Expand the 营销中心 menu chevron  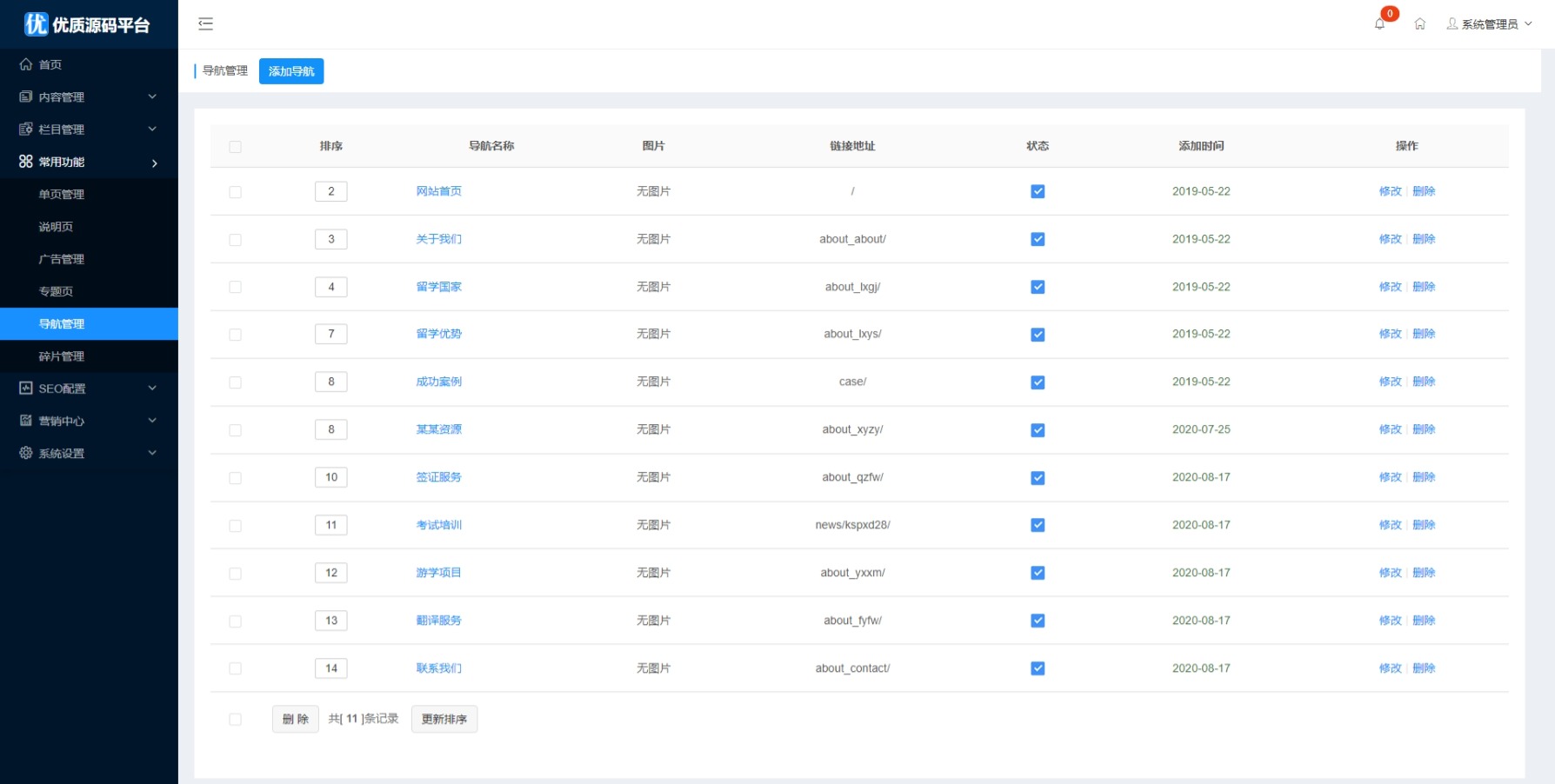(x=152, y=421)
